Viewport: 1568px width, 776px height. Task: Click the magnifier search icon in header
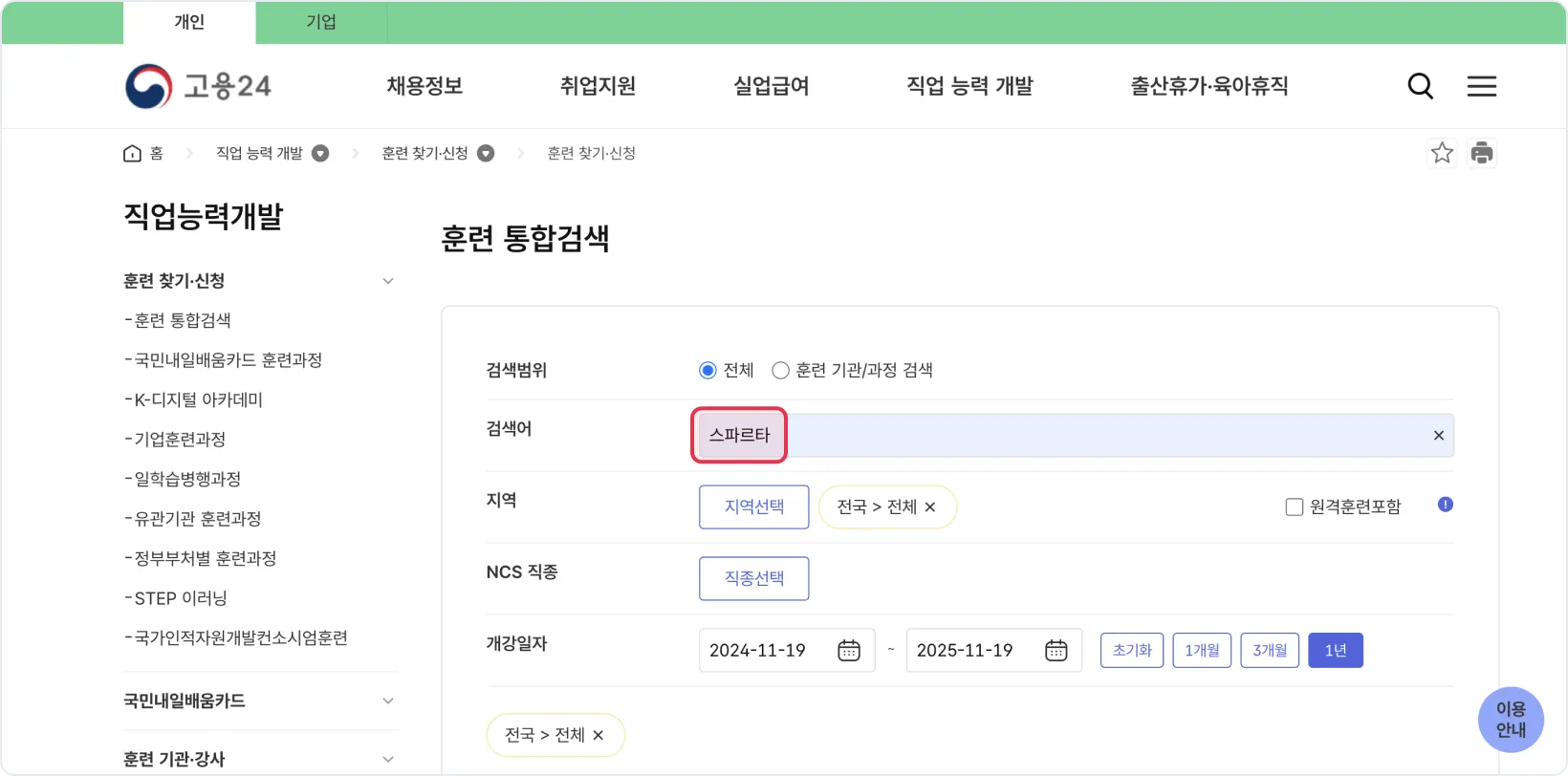coord(1420,86)
